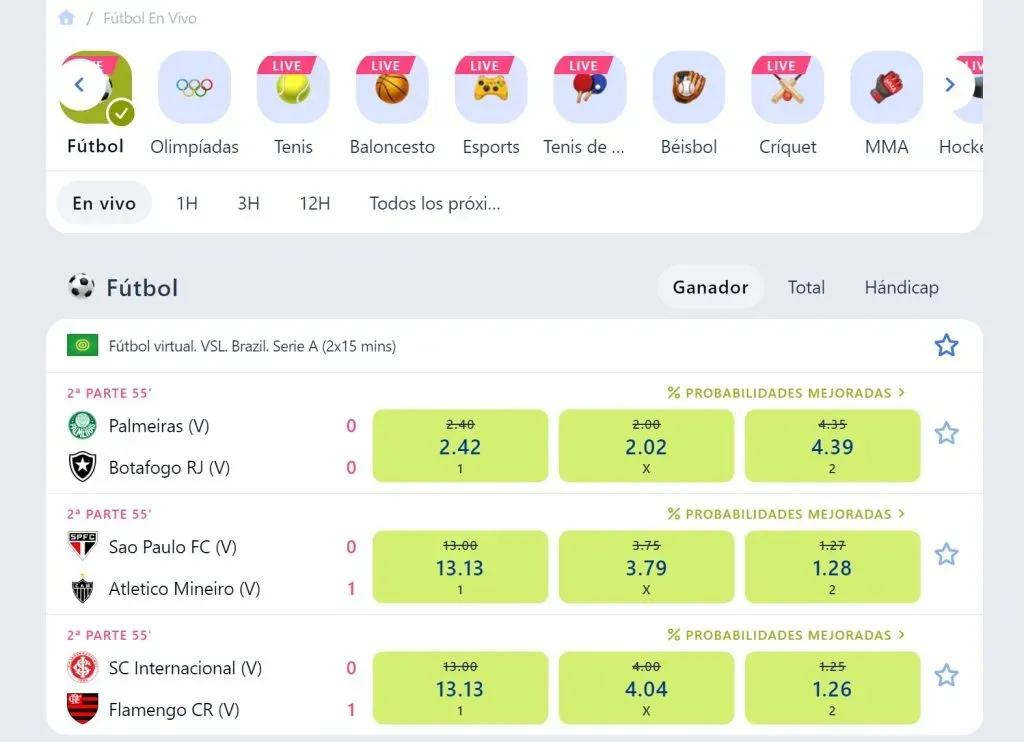This screenshot has height=742, width=1024.
Task: Open the Hándicap tab
Action: (901, 287)
